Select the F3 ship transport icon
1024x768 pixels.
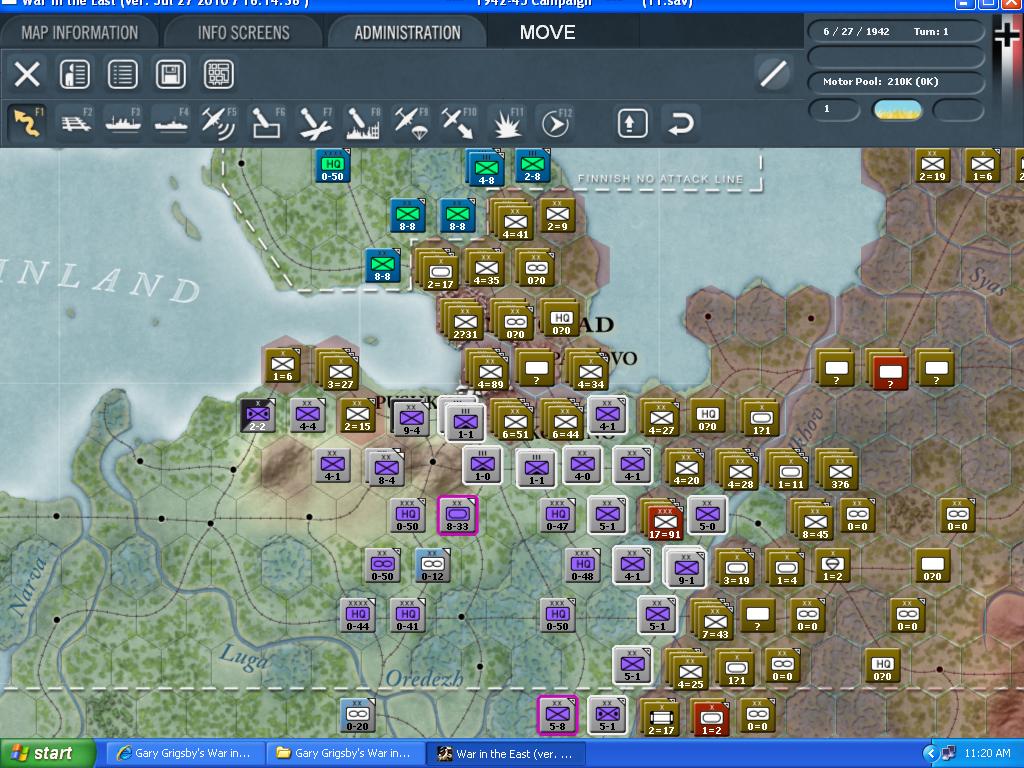[121, 122]
